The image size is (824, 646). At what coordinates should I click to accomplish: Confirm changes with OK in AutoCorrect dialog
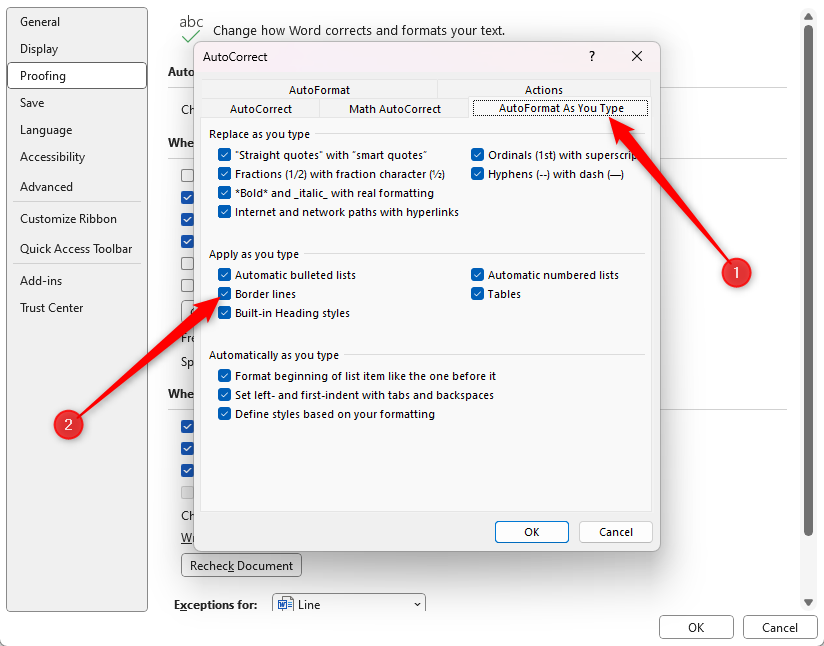(x=531, y=531)
